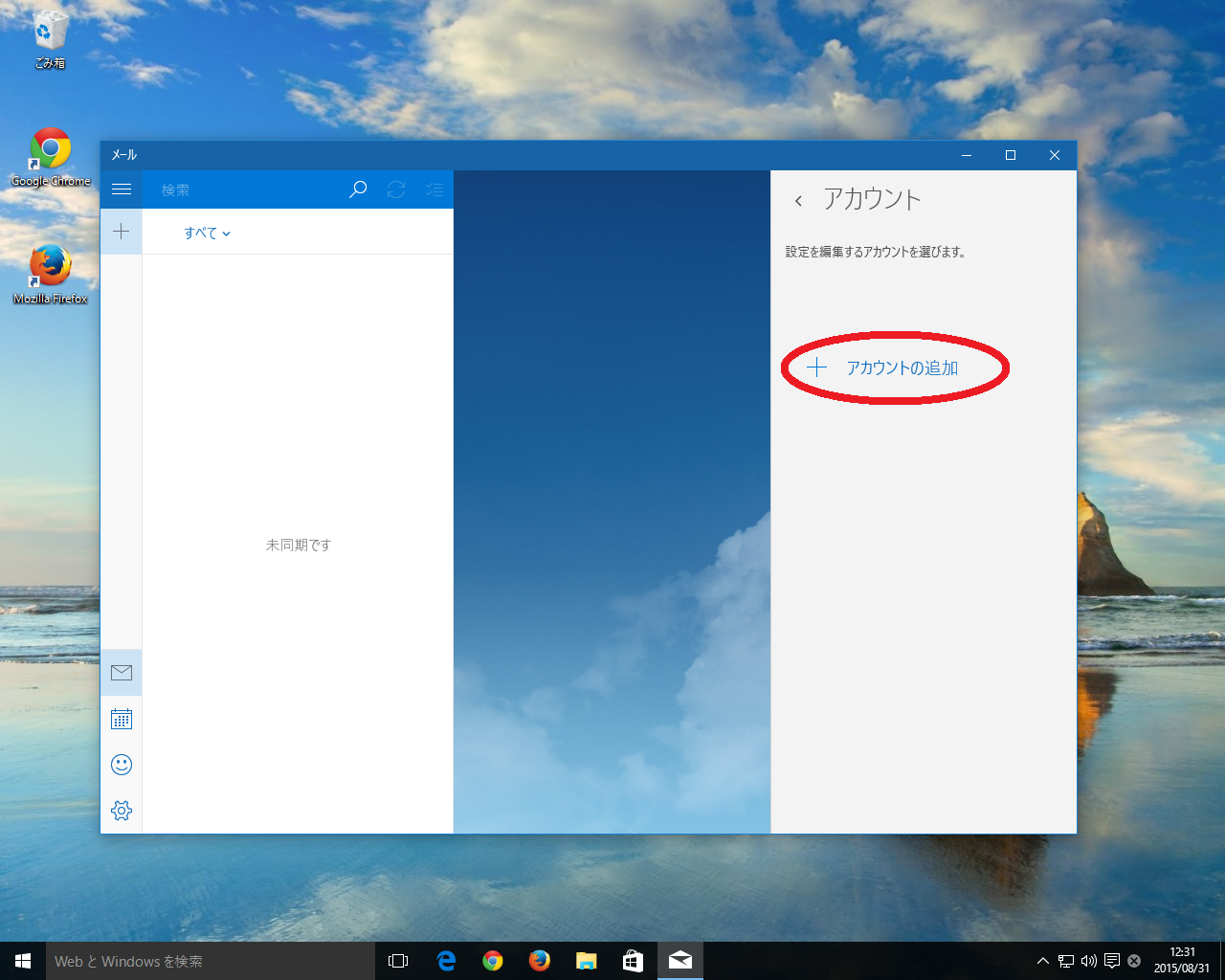Switch to Mail envelope icon in sidebar

click(122, 673)
